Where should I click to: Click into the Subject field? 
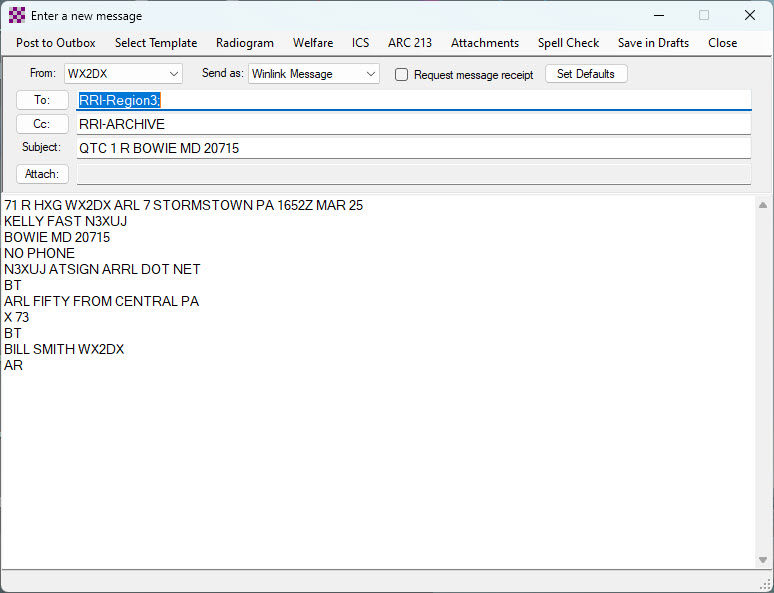pos(413,148)
